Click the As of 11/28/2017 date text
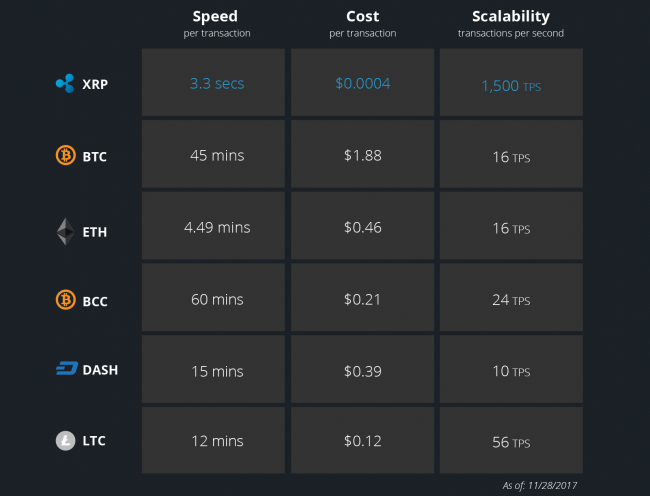 point(539,485)
